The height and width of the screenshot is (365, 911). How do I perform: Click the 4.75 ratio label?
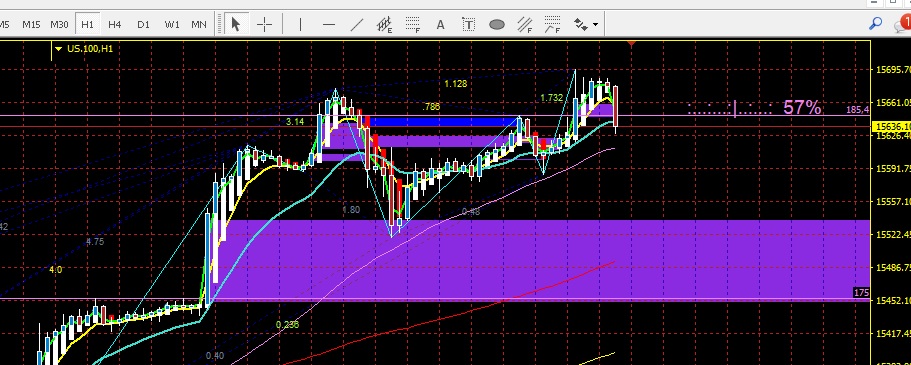pos(95,242)
